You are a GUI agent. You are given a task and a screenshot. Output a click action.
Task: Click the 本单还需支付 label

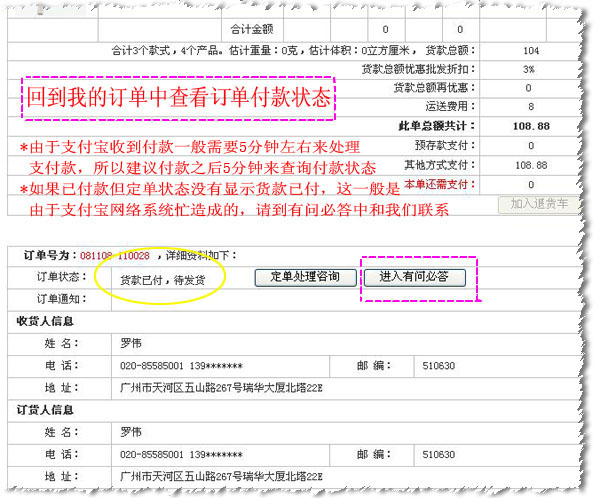click(440, 184)
